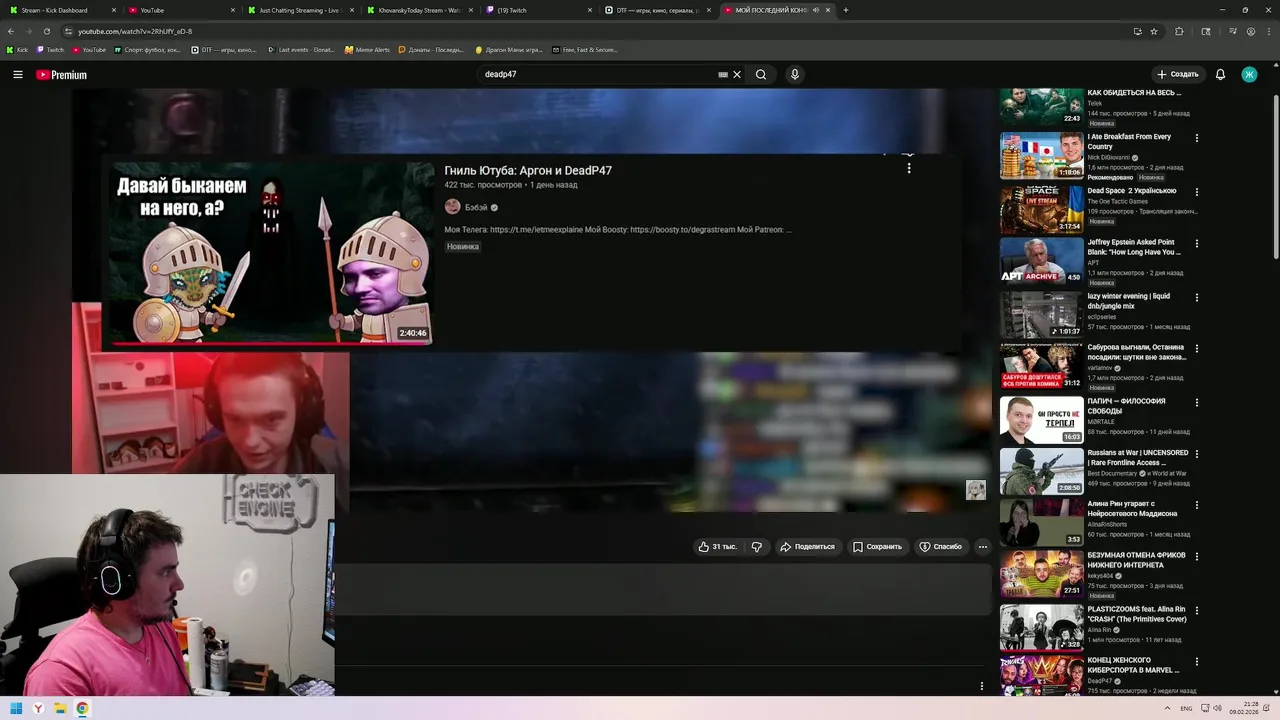Open the Kick bookmark

tap(17, 49)
